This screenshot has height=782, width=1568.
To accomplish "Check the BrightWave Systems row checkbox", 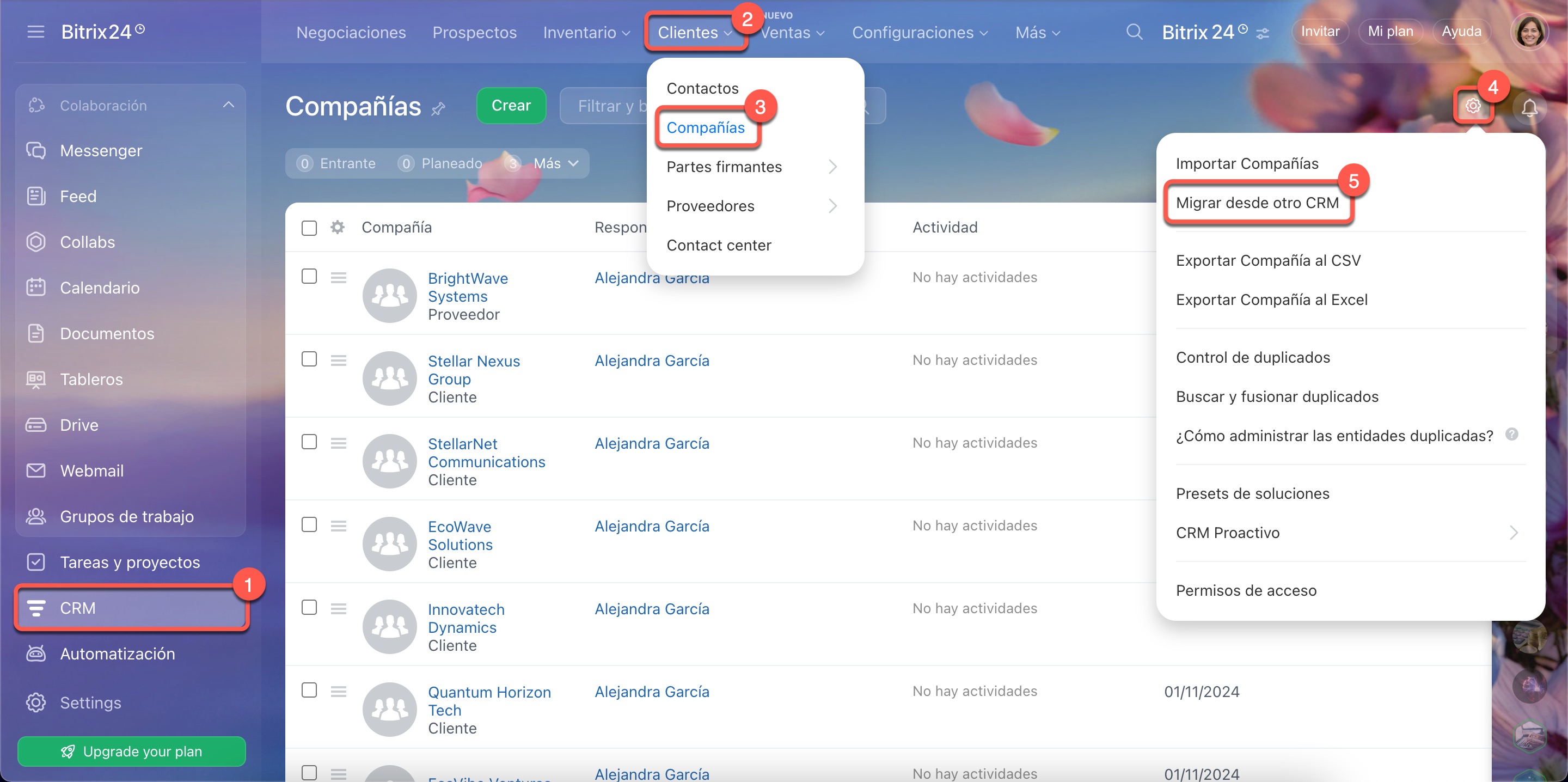I will [309, 277].
